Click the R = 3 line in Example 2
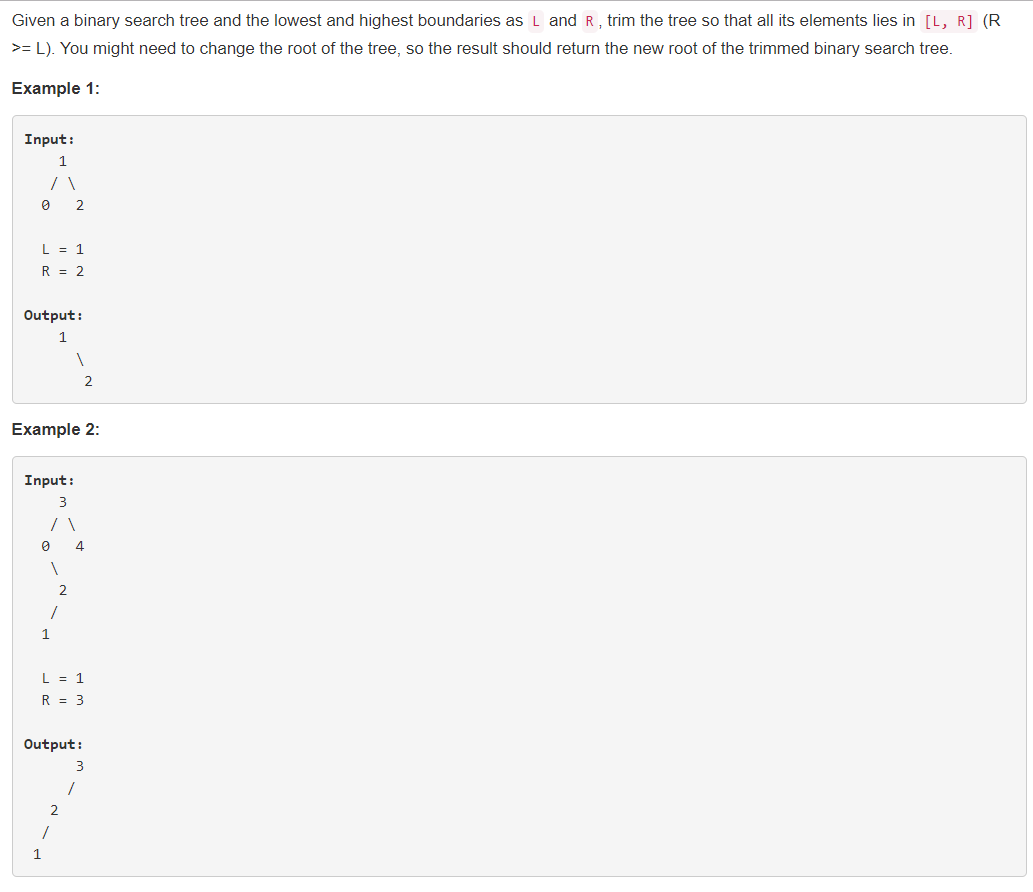 click(63, 700)
